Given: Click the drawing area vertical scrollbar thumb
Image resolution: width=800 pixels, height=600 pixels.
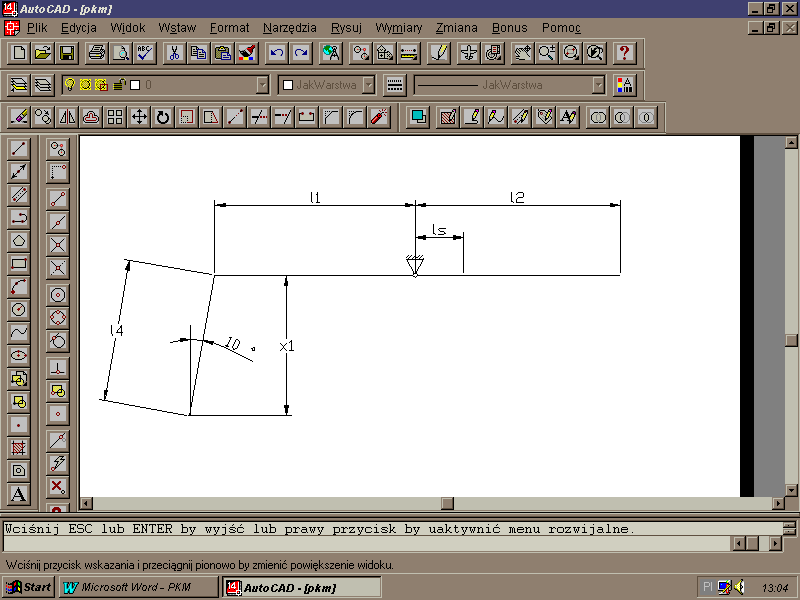Looking at the screenshot, I should (791, 340).
